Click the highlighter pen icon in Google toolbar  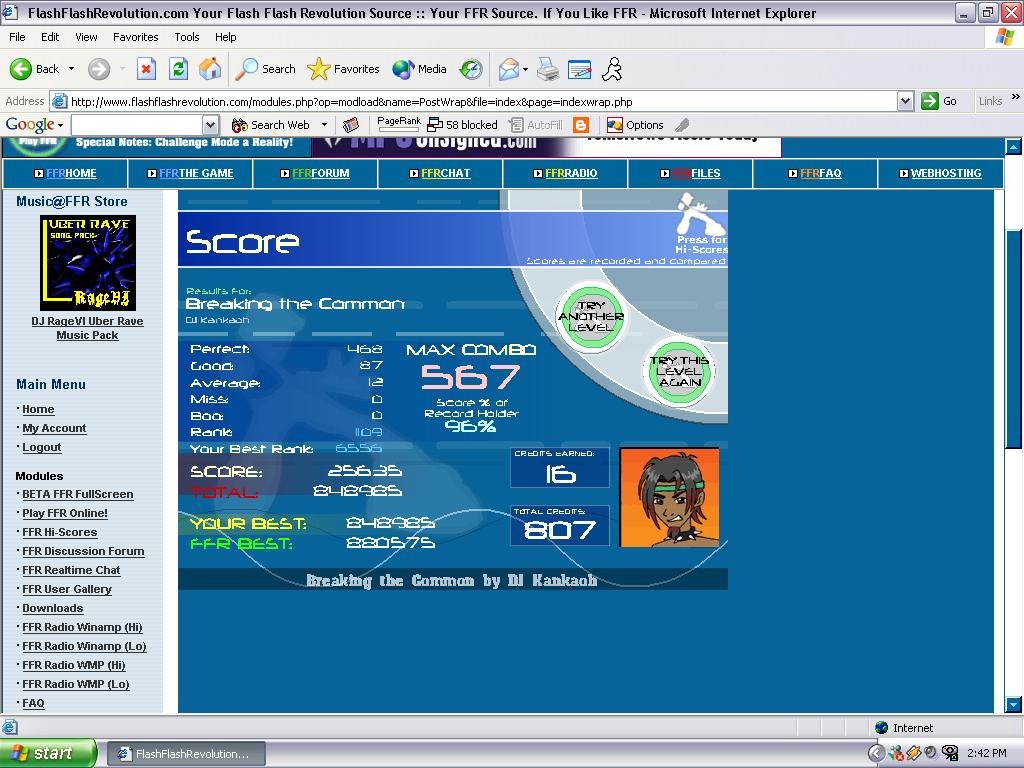pyautogui.click(x=682, y=125)
